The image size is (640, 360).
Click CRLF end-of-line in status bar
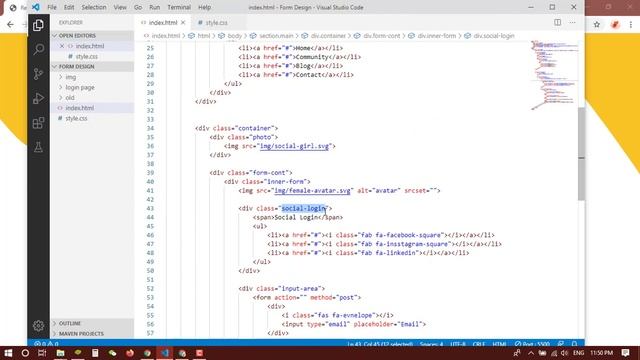479,344
